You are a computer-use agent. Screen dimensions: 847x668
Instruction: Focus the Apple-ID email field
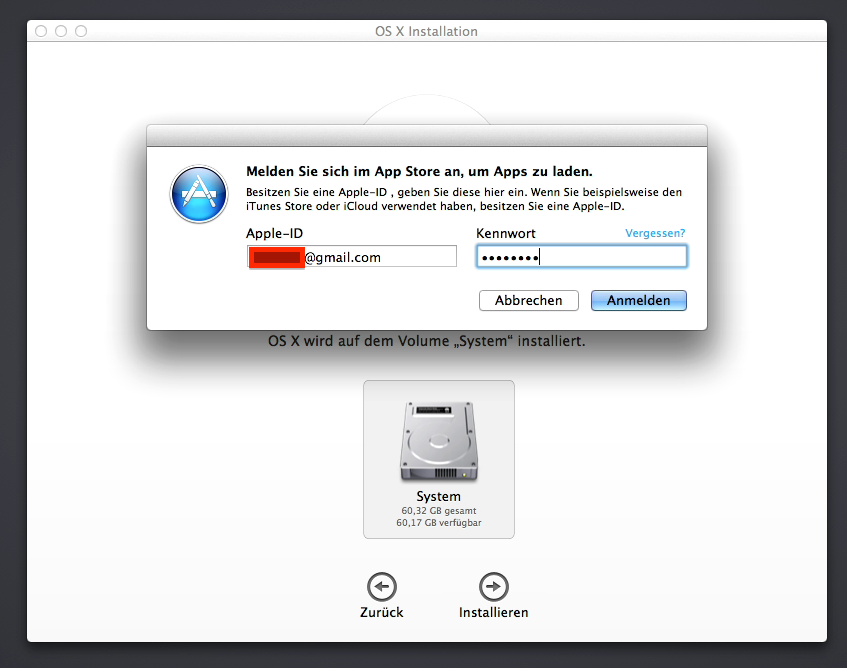352,257
